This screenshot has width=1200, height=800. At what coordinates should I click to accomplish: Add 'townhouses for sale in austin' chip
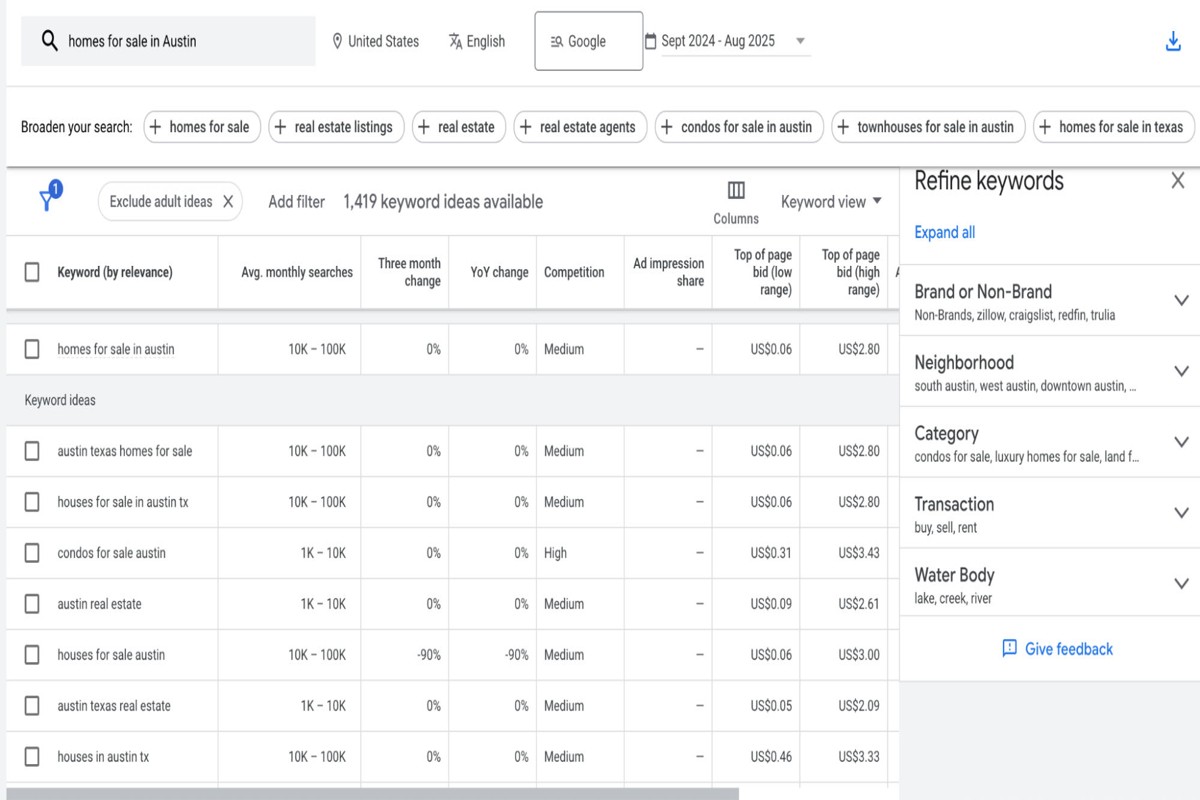point(929,127)
